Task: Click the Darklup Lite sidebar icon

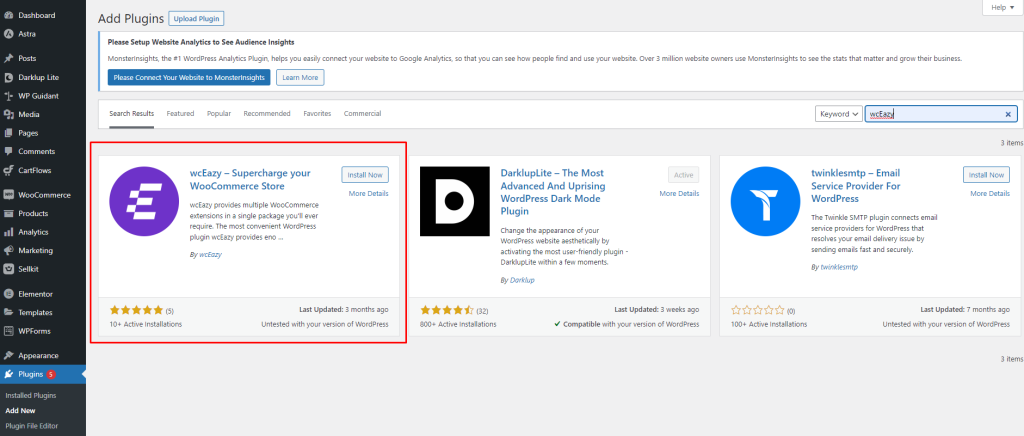Action: tap(8, 77)
